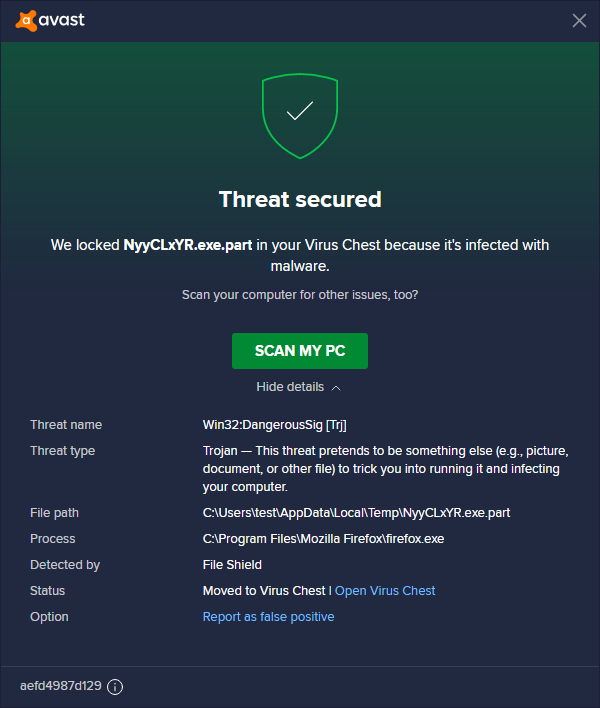Click the file path value under Temp folder
The width and height of the screenshot is (600, 708).
click(x=356, y=513)
